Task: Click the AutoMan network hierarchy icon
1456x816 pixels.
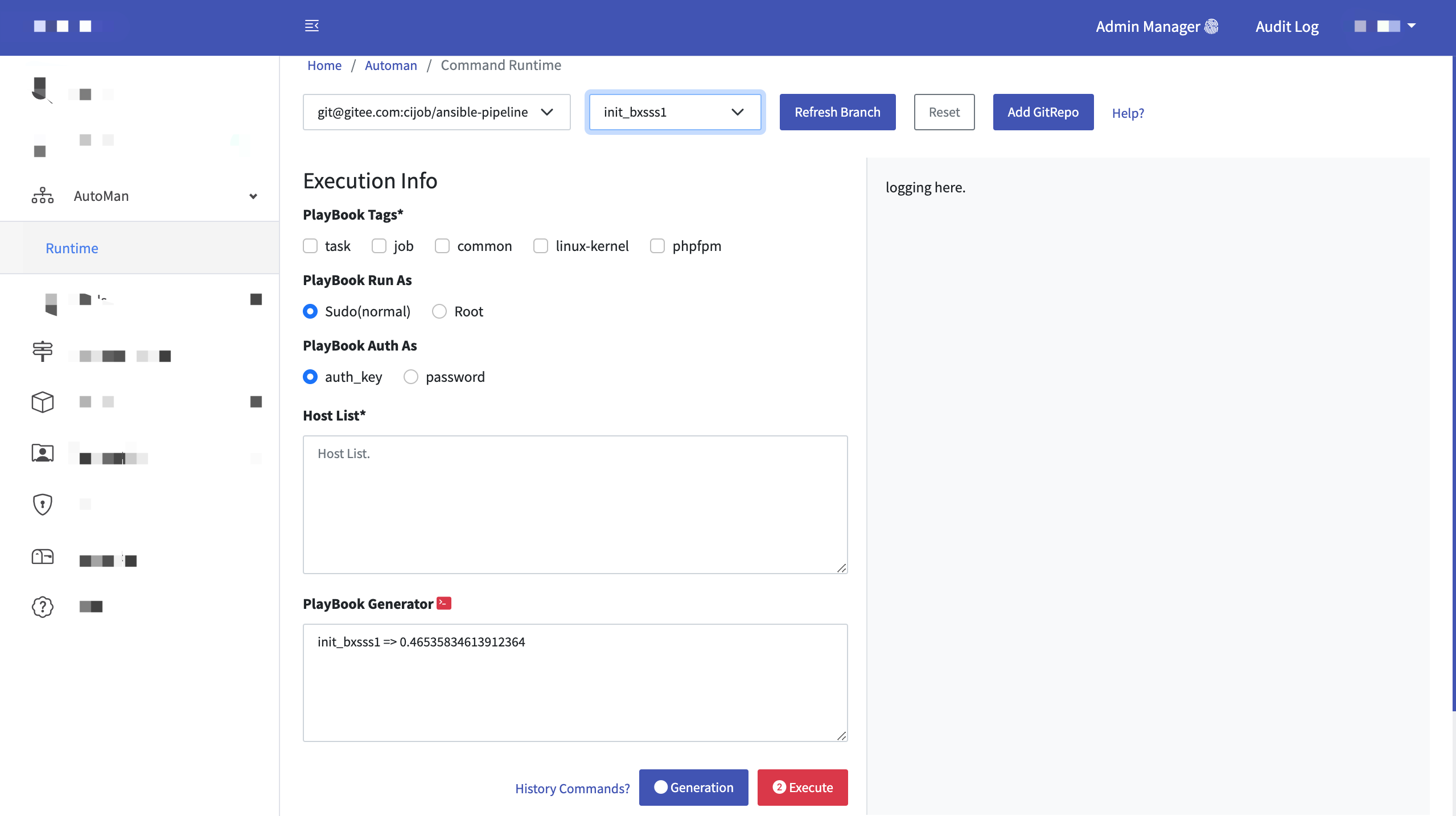Action: (x=43, y=196)
